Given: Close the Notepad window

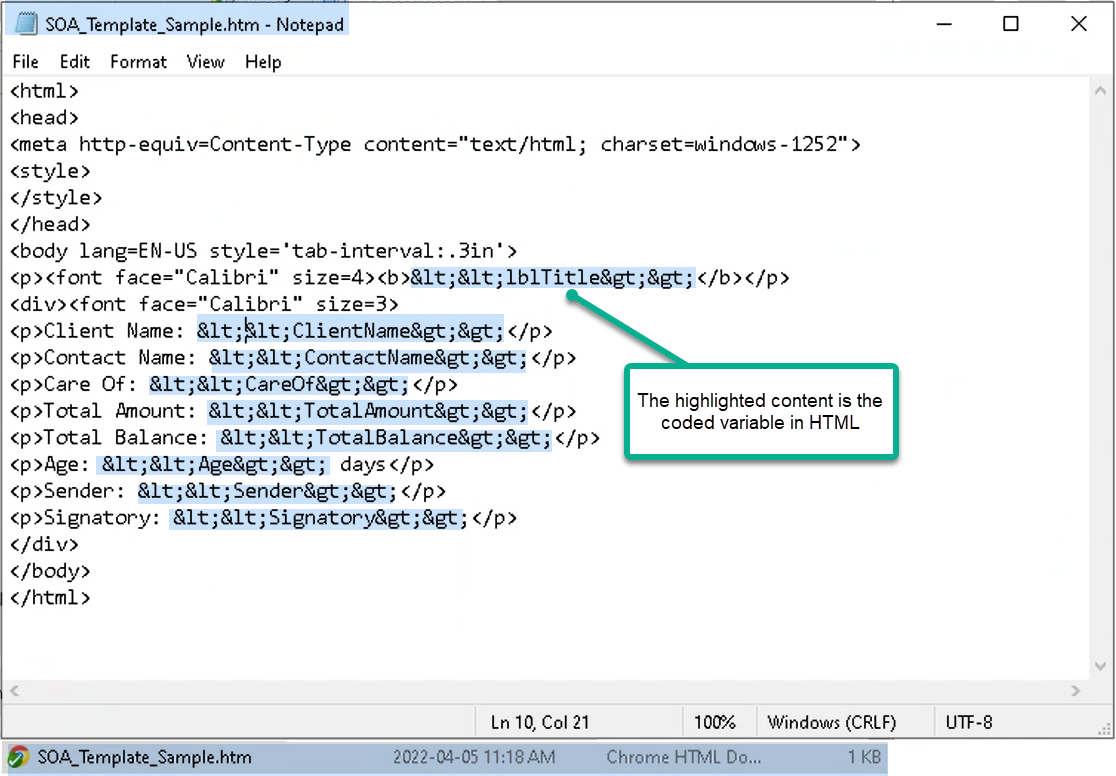Looking at the screenshot, I should coord(1079,24).
